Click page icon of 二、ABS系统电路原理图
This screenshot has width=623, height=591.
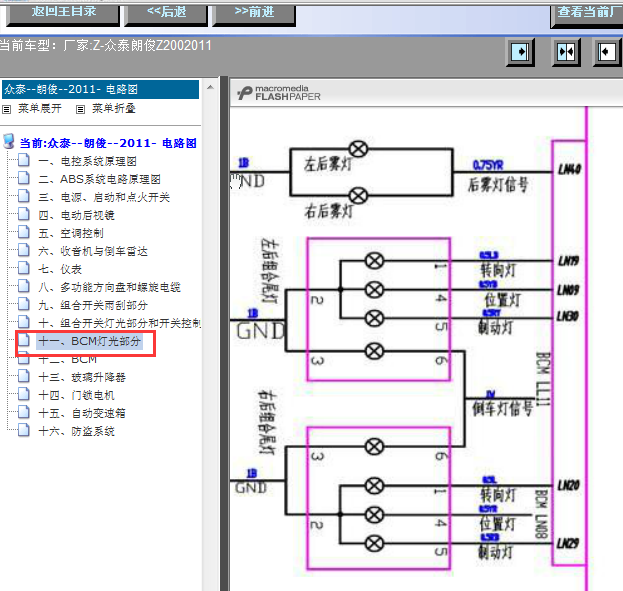click(23, 178)
